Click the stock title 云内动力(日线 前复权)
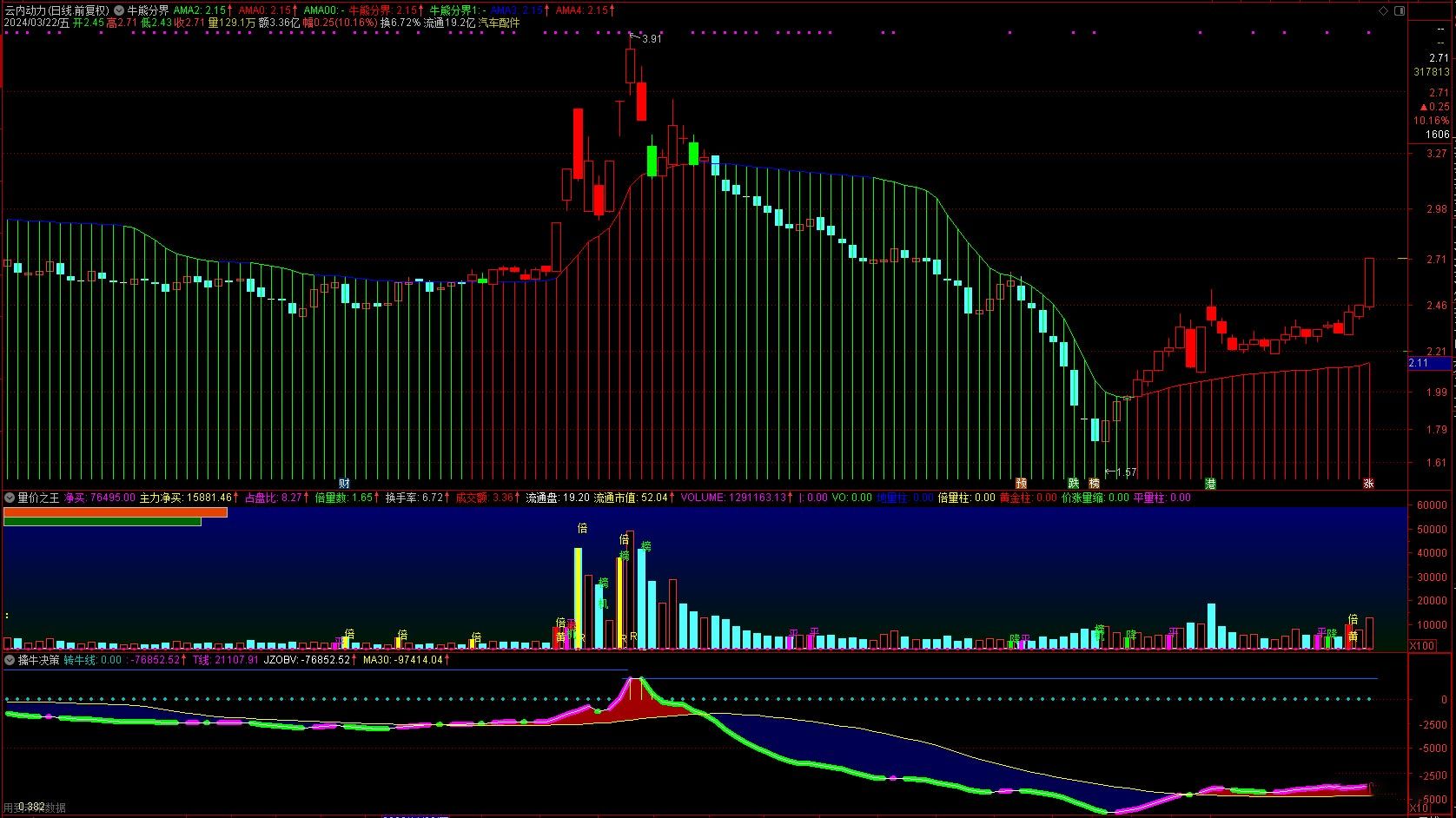The image size is (1456, 818). [56, 10]
